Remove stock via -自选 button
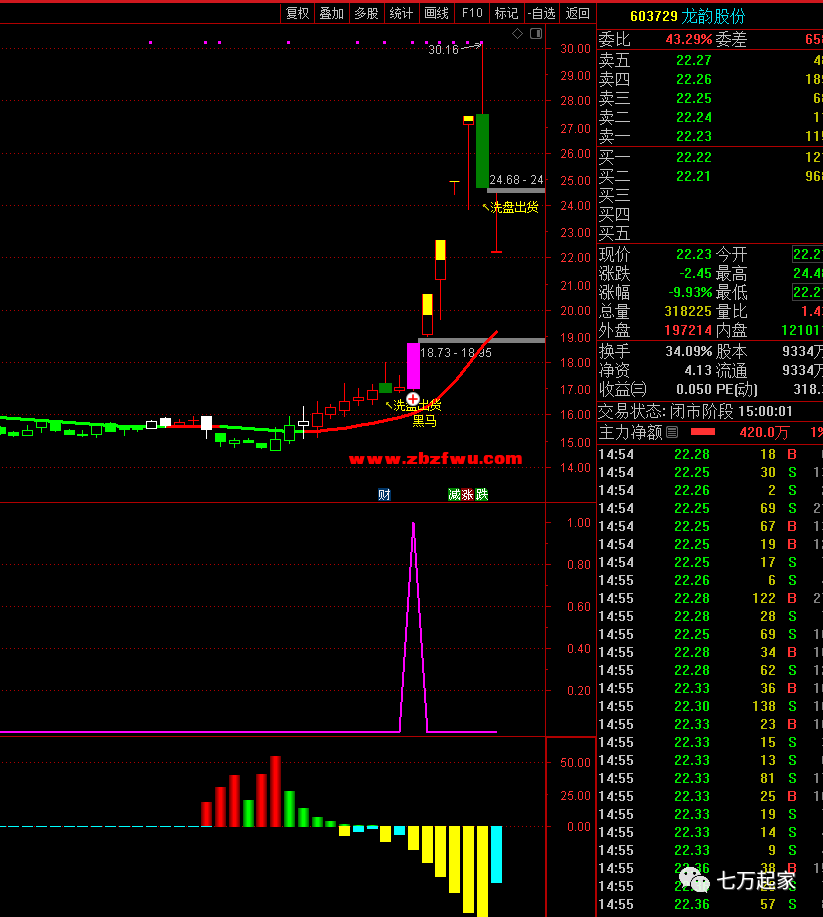 click(542, 13)
